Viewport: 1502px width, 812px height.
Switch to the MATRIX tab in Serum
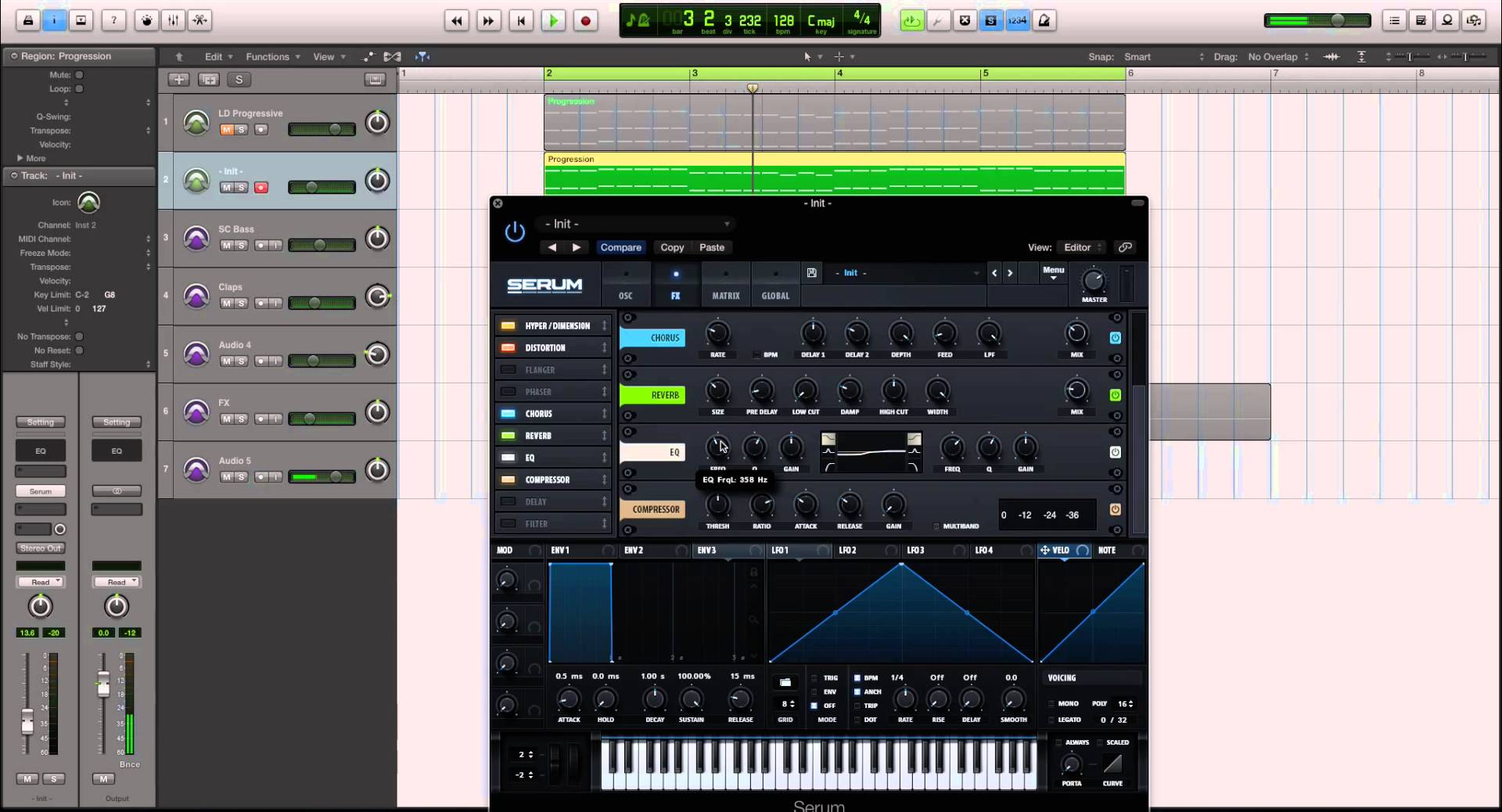click(x=726, y=285)
